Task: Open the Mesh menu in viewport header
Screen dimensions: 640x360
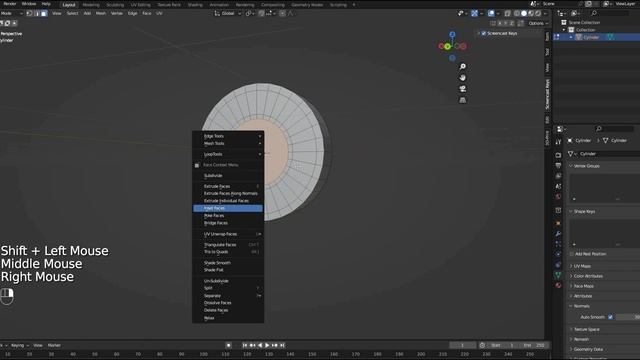Action: coord(101,13)
